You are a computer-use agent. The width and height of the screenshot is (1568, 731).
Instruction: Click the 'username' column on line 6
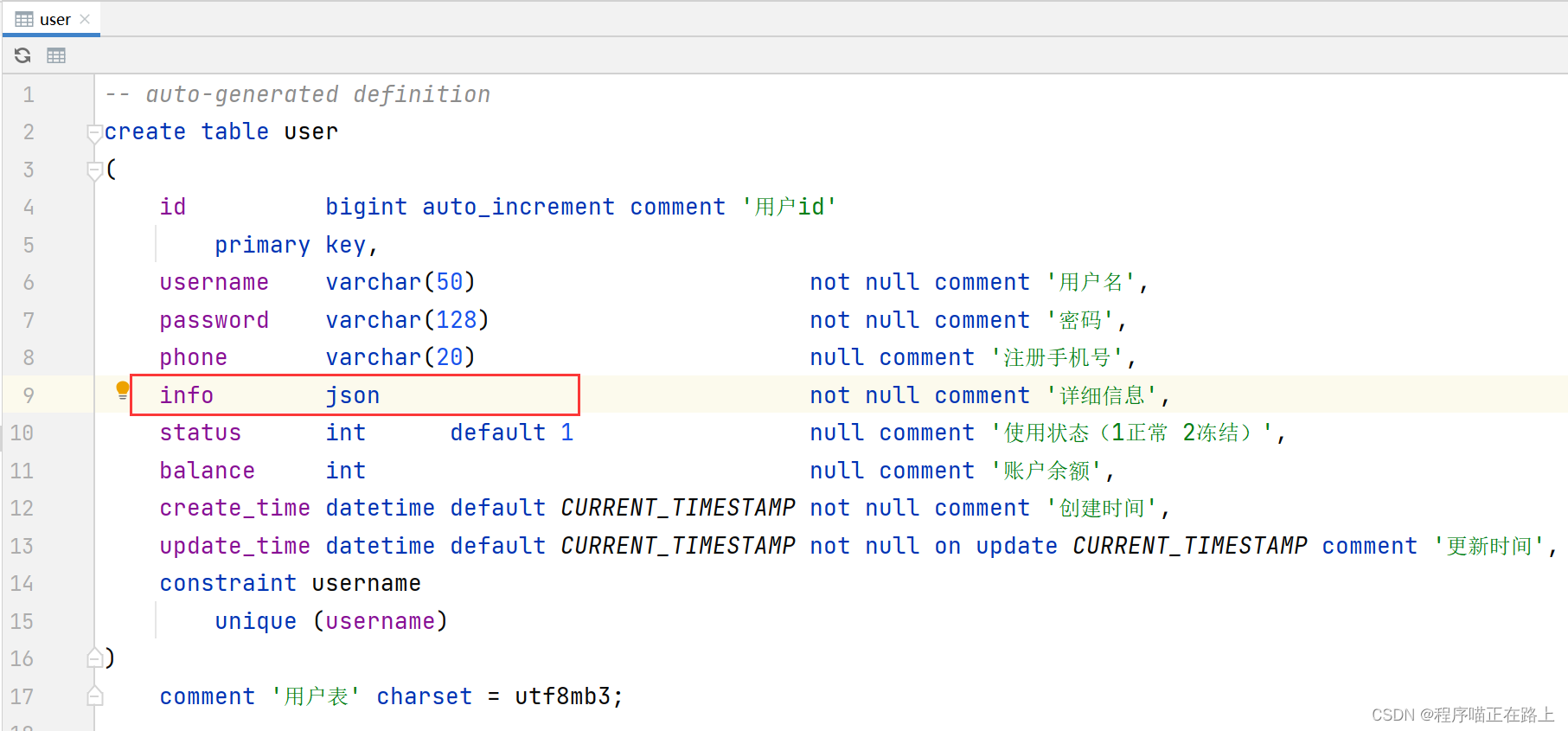coord(214,282)
